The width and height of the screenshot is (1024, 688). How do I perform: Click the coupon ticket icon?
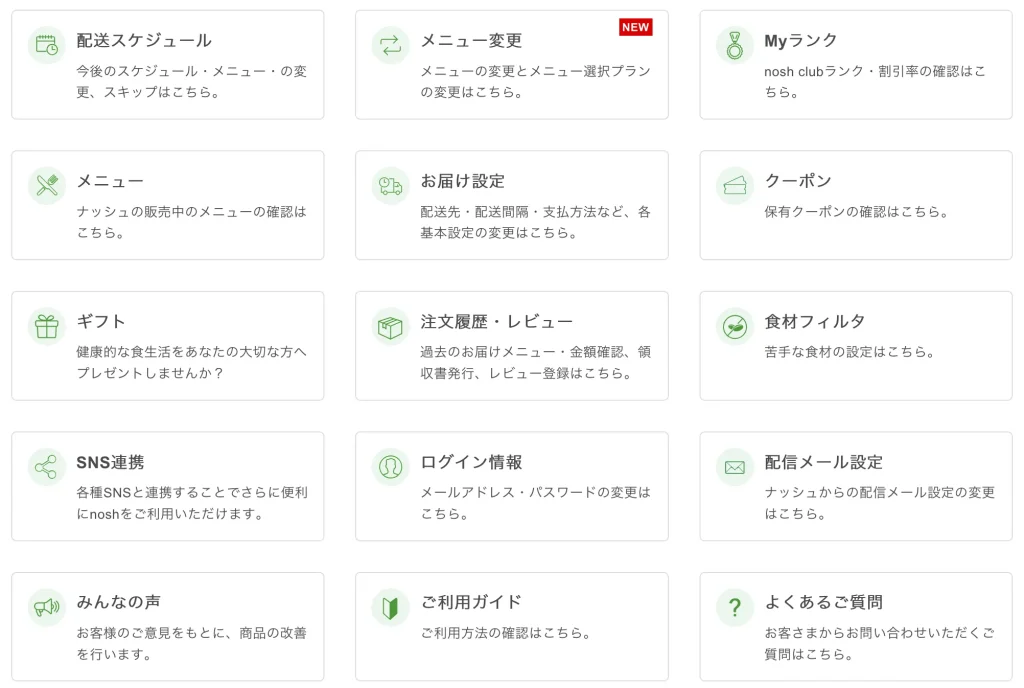tap(735, 185)
